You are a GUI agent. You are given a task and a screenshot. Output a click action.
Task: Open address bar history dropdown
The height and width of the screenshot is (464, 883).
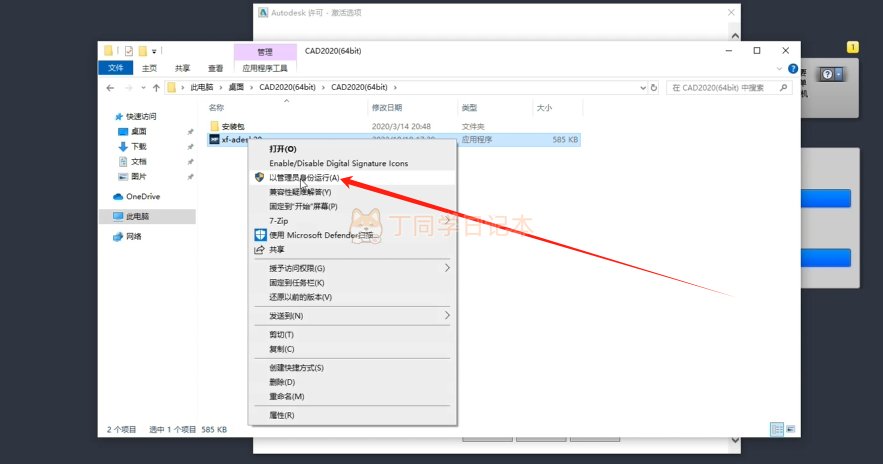tap(643, 88)
